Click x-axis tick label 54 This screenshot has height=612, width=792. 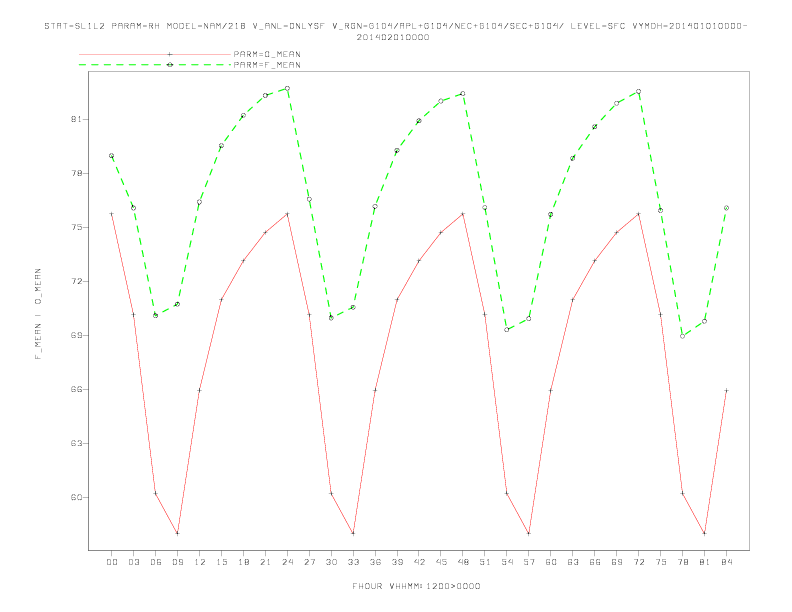point(507,562)
